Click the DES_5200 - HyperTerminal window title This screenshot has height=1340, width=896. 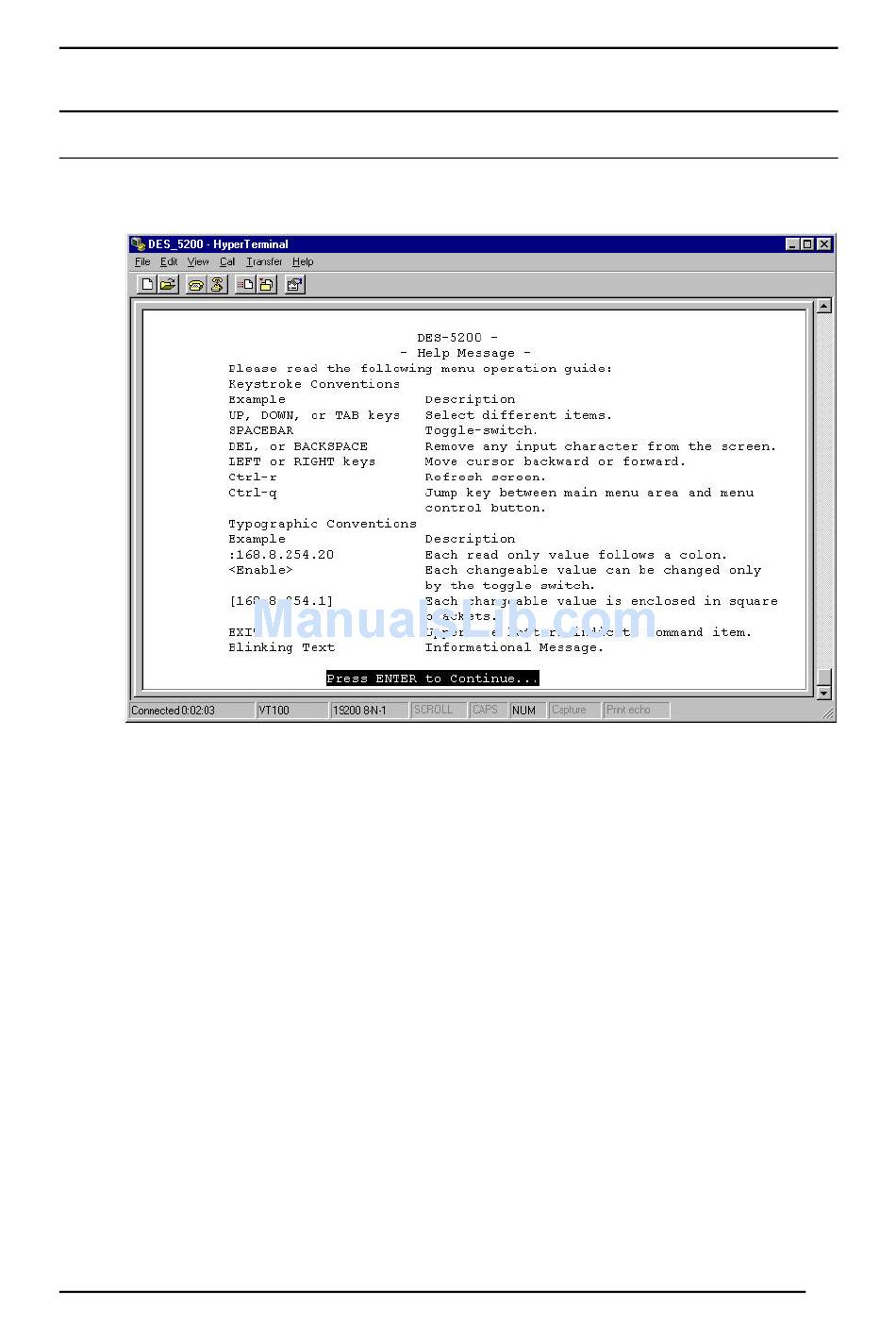coord(218,243)
